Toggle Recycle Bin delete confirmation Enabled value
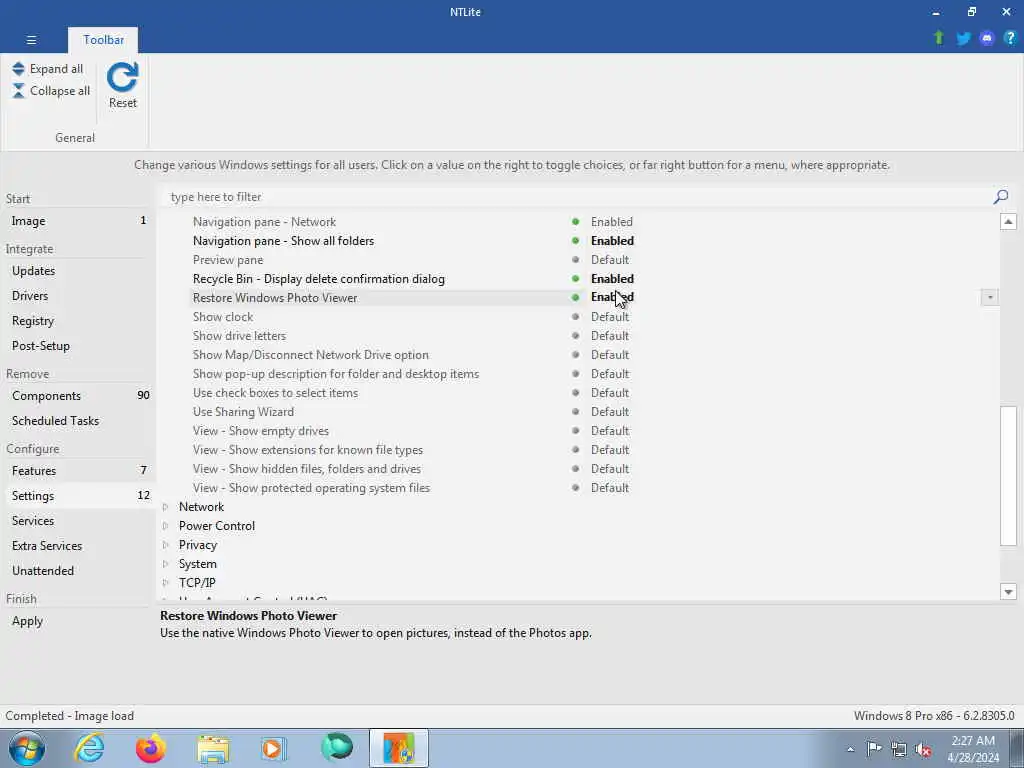The width and height of the screenshot is (1024, 768). tap(612, 279)
